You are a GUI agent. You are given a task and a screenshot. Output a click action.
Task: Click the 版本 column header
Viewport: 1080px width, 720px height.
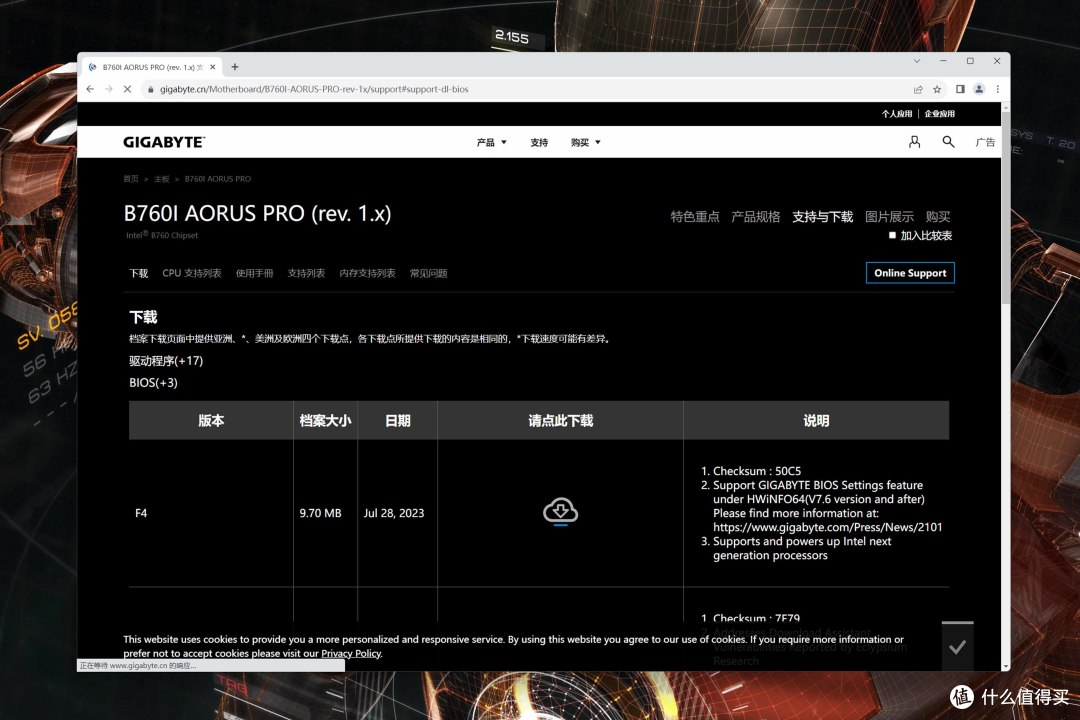coord(211,420)
